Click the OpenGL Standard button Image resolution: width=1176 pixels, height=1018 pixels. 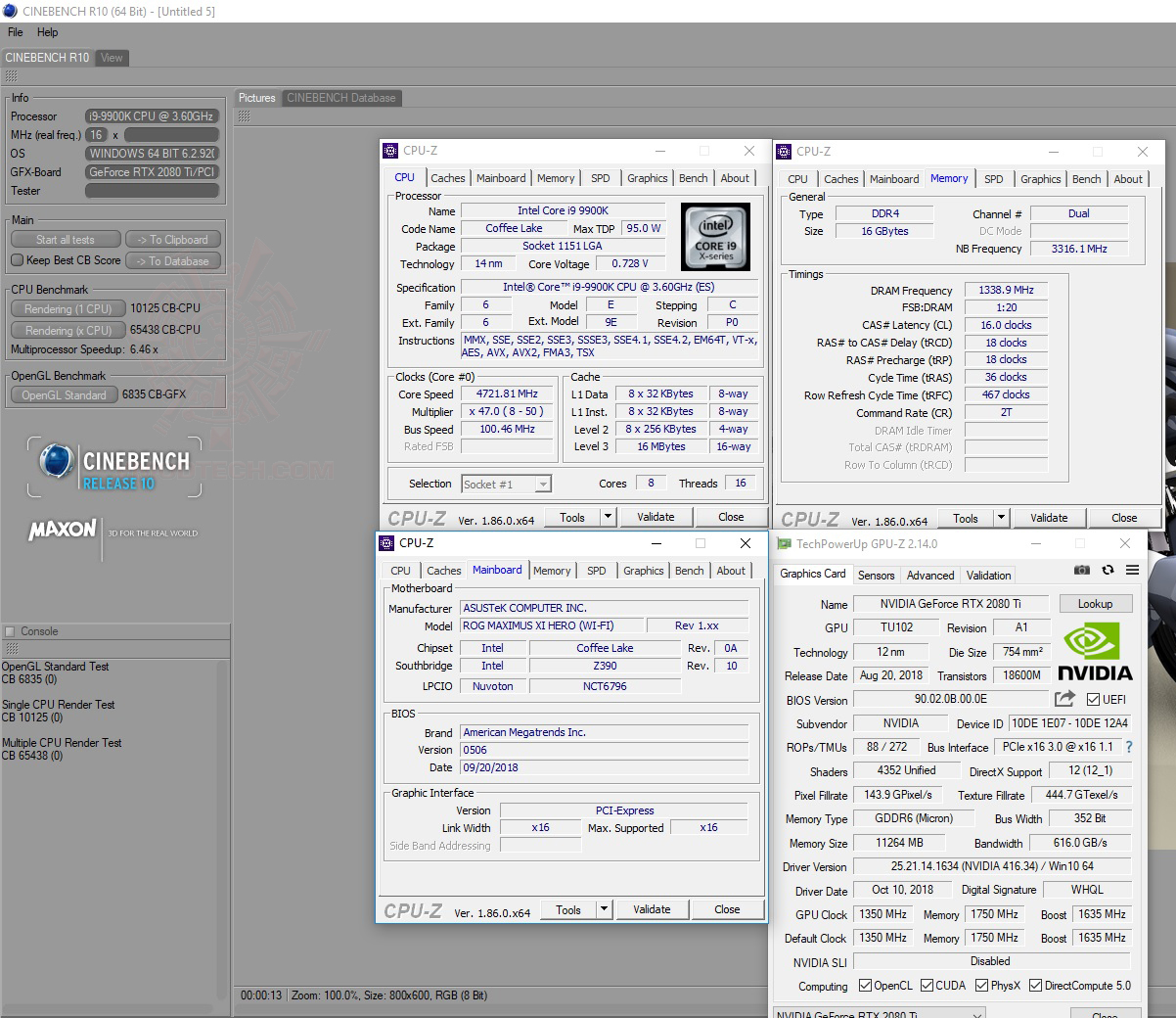pyautogui.click(x=65, y=394)
